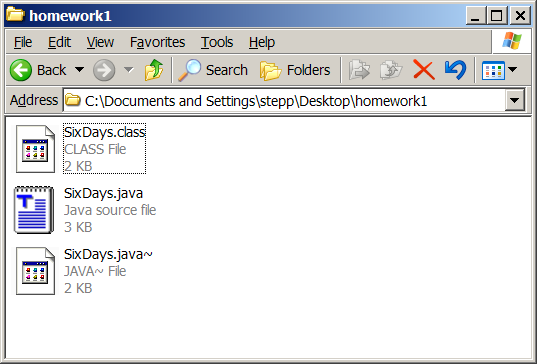The width and height of the screenshot is (537, 364).
Task: Open the Tools menu
Action: coord(217,42)
